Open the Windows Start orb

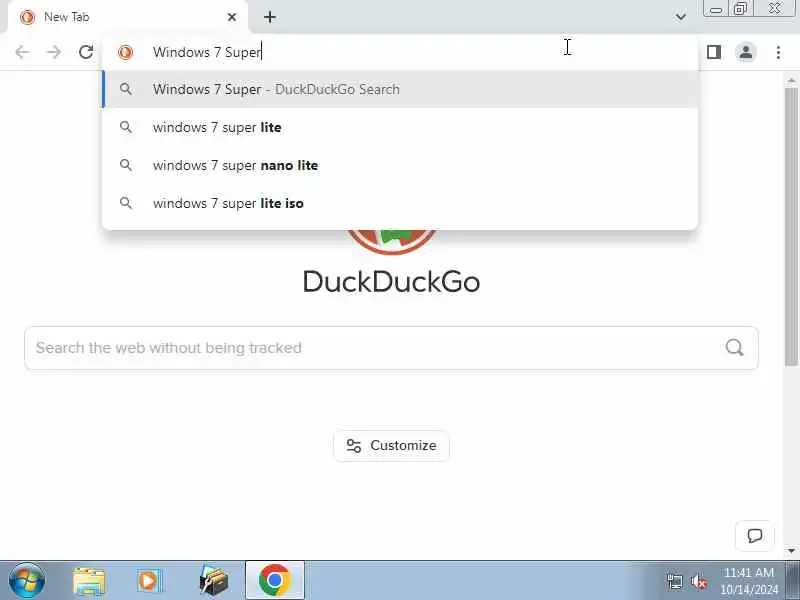click(x=27, y=581)
